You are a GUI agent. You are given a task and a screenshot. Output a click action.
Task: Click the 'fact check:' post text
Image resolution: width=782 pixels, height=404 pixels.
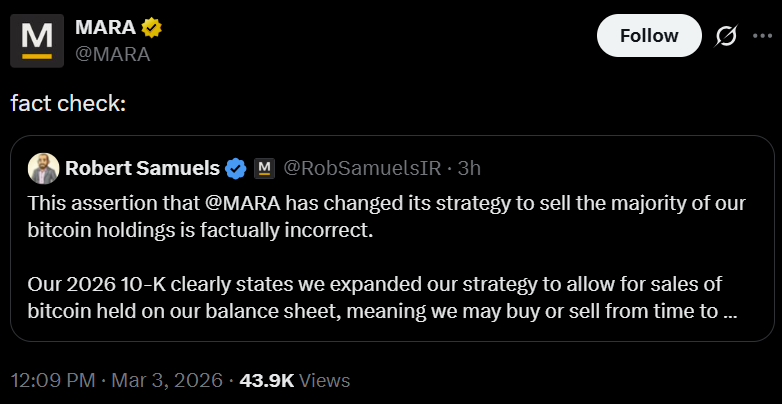coord(68,103)
